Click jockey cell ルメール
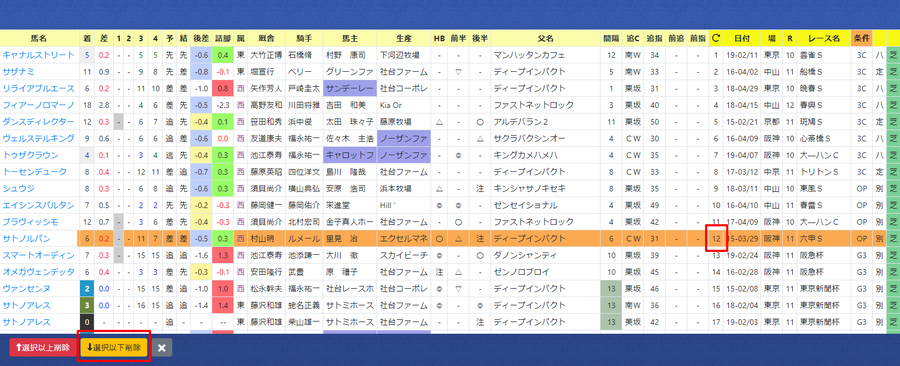Viewport: 900px width, 366px height. 305,238
